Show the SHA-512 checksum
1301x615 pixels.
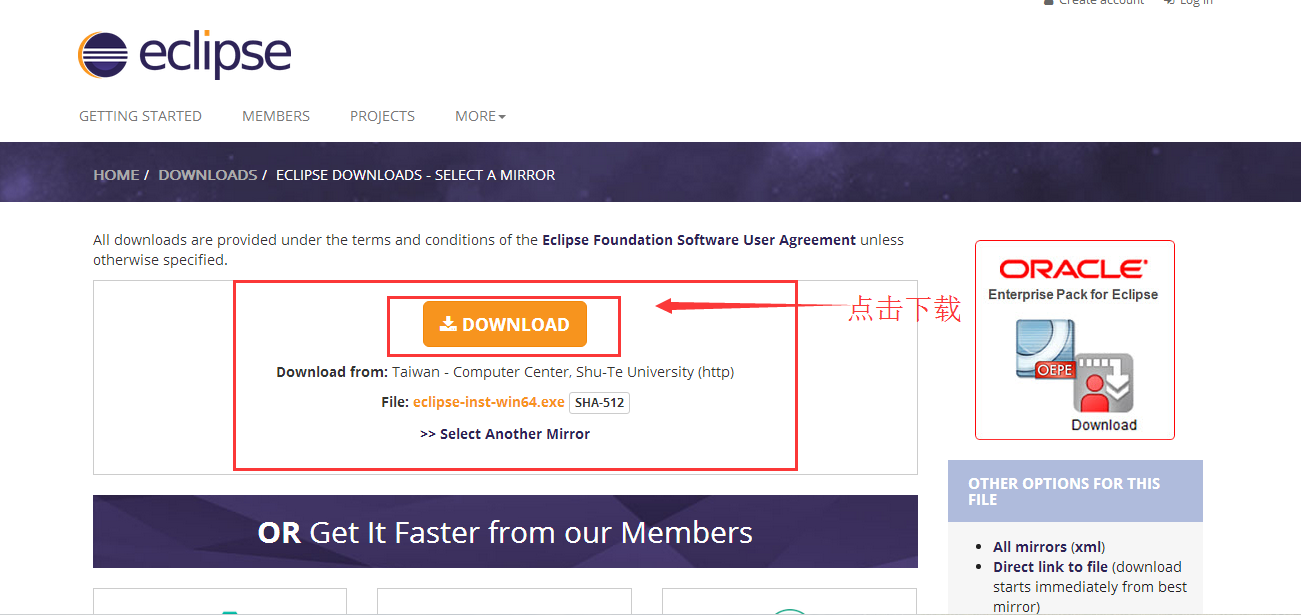(599, 403)
